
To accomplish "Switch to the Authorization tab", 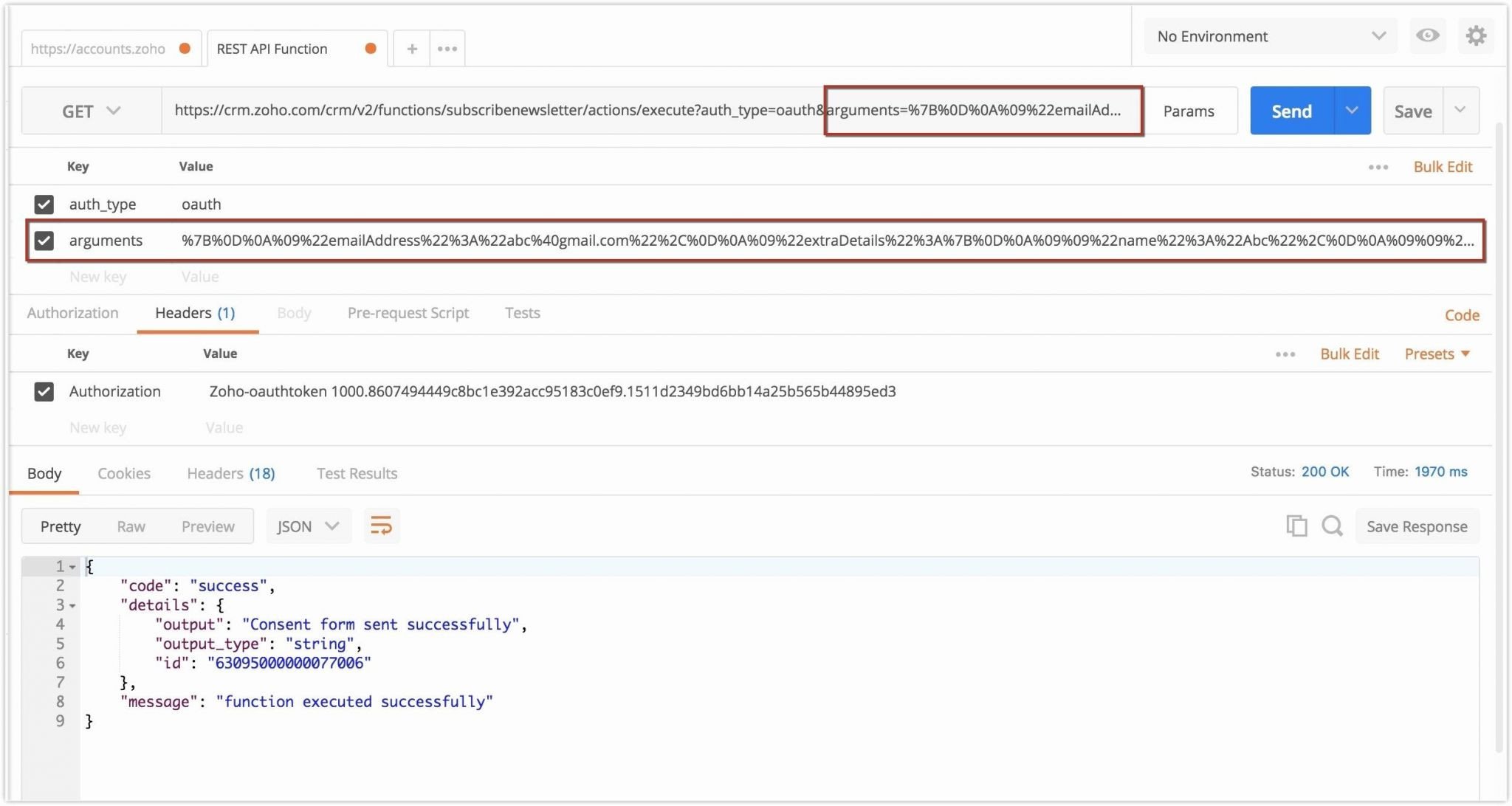I will click(x=73, y=312).
